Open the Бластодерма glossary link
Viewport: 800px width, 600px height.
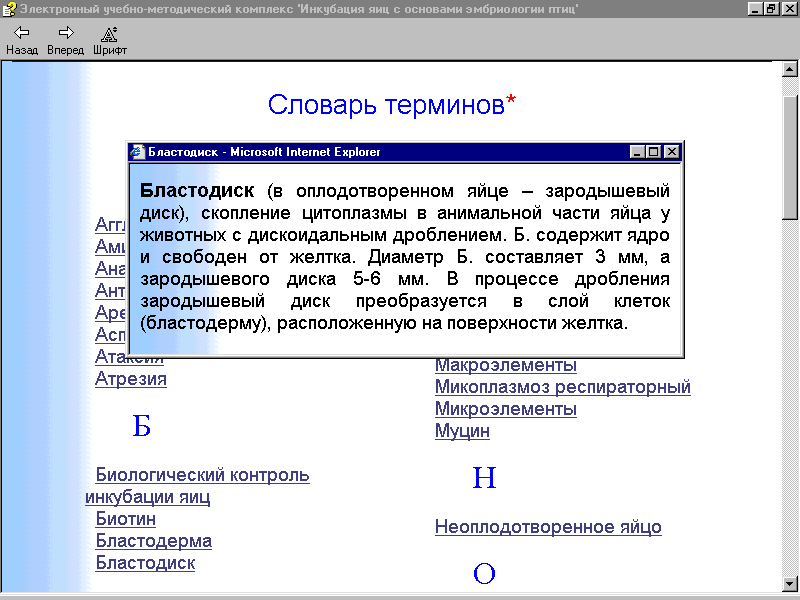153,541
